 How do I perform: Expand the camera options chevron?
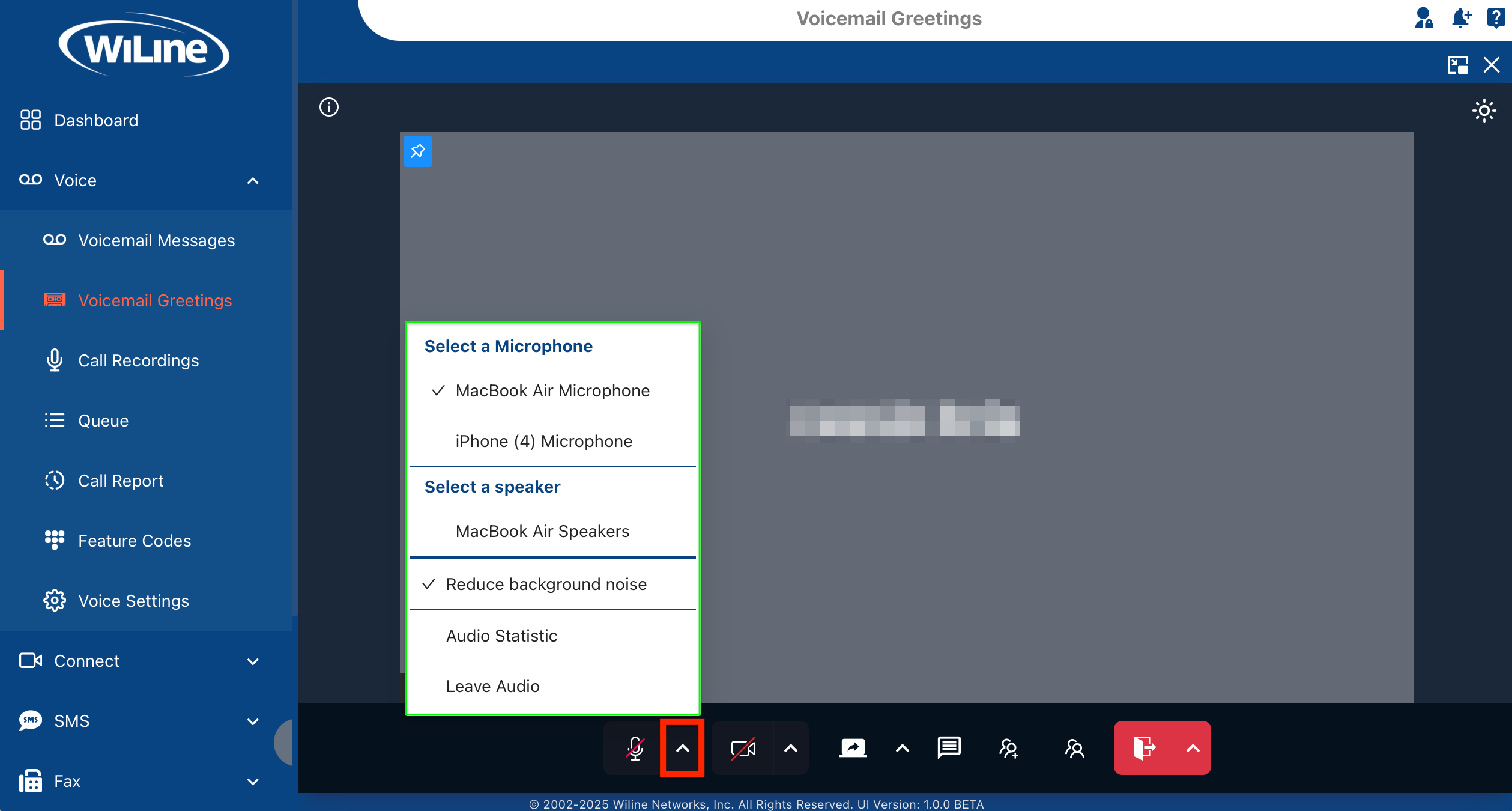(x=790, y=748)
